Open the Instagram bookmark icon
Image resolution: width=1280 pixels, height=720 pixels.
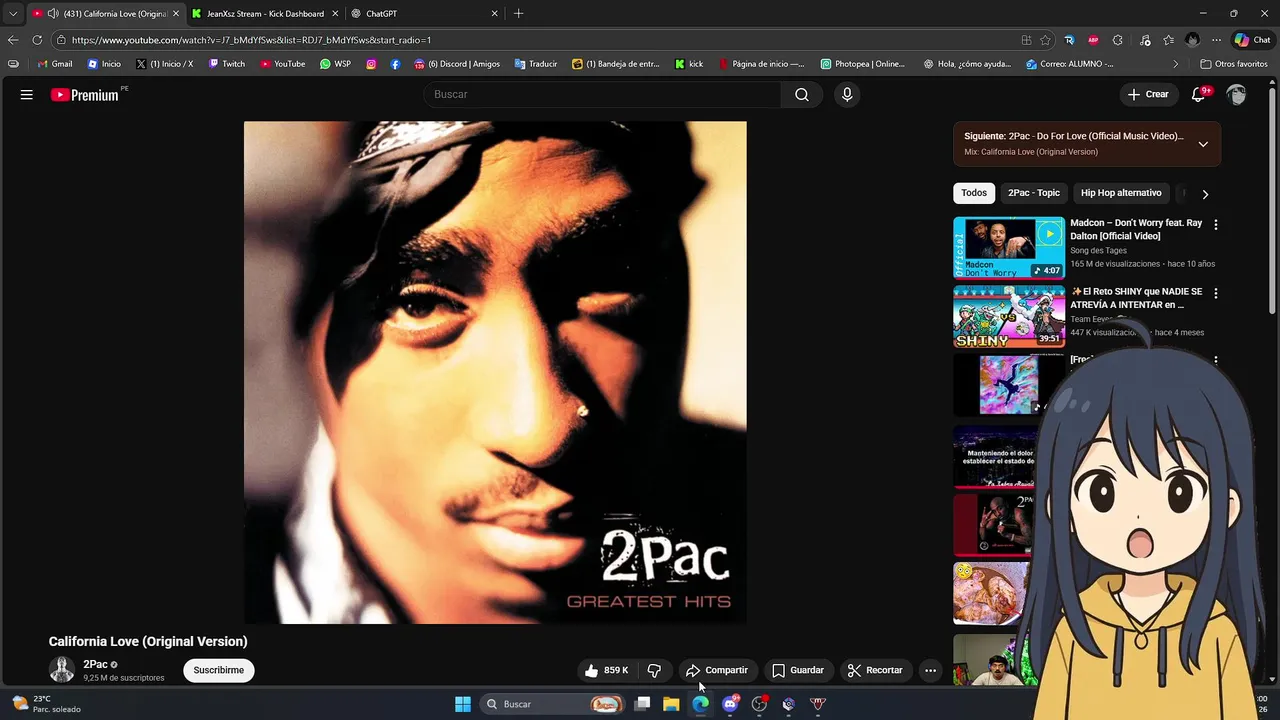click(x=371, y=64)
